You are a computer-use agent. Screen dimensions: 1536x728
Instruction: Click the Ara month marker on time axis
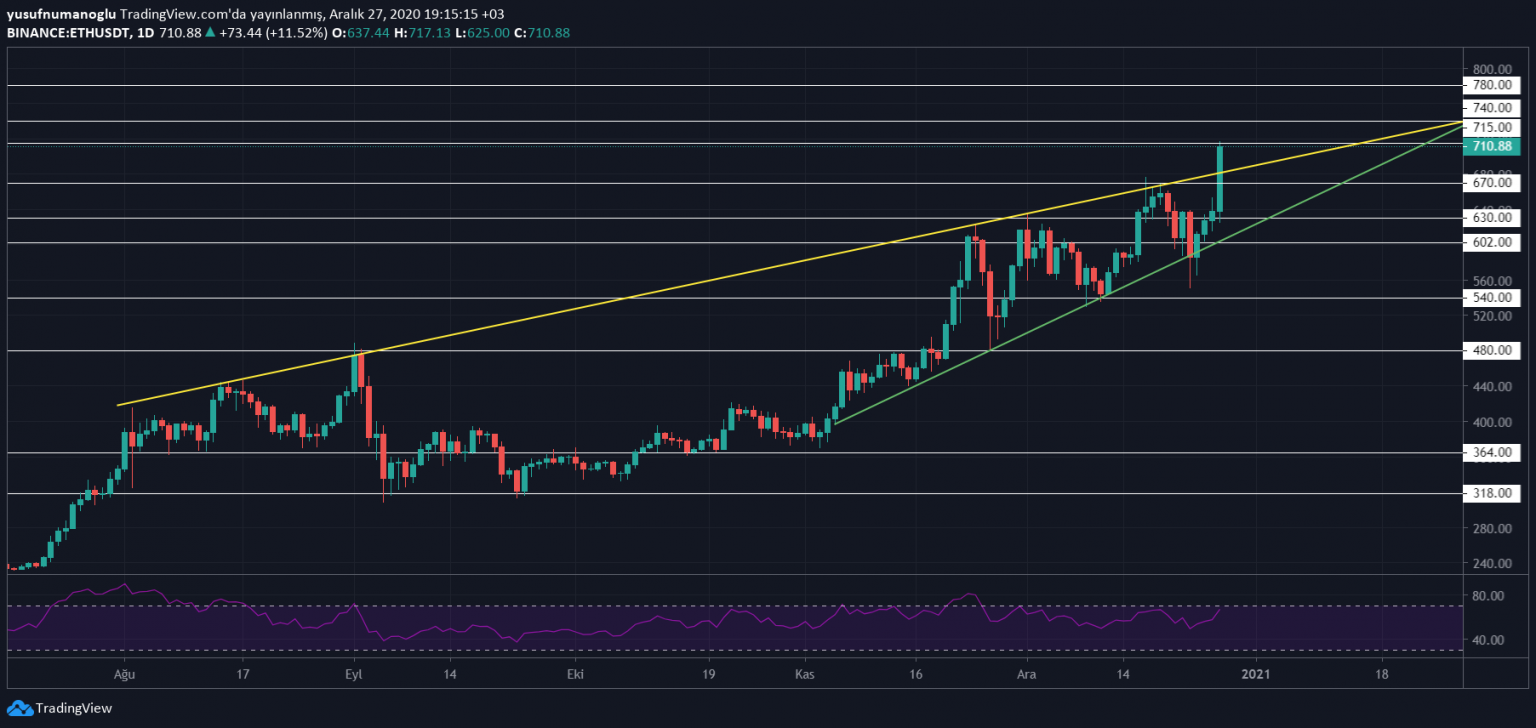1026,674
